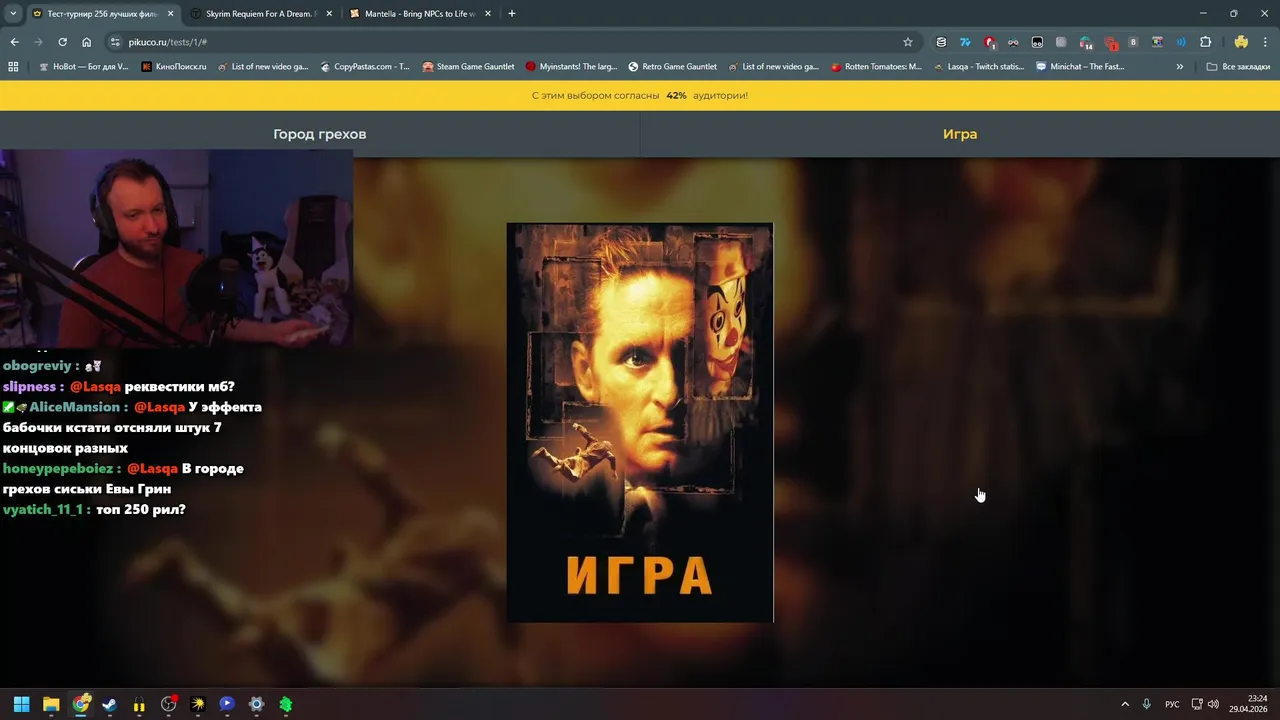Reload the current page

62,42
